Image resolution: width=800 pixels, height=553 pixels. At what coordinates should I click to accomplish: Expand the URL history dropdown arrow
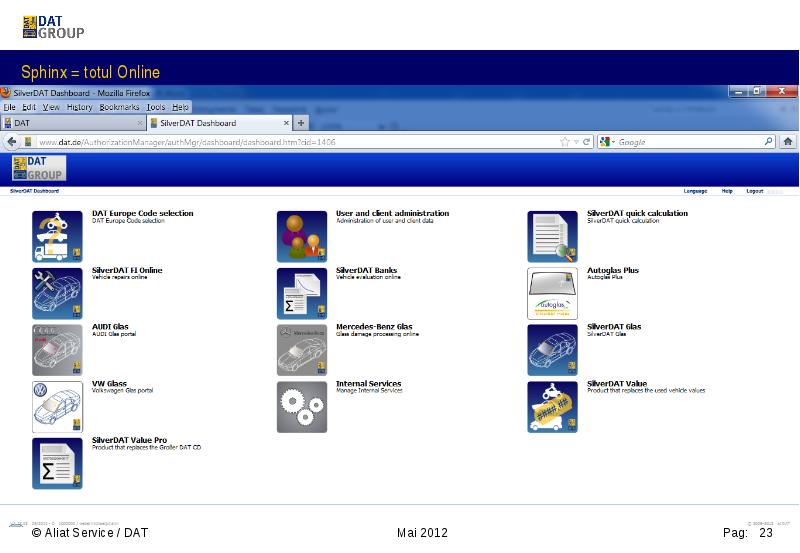tap(576, 142)
